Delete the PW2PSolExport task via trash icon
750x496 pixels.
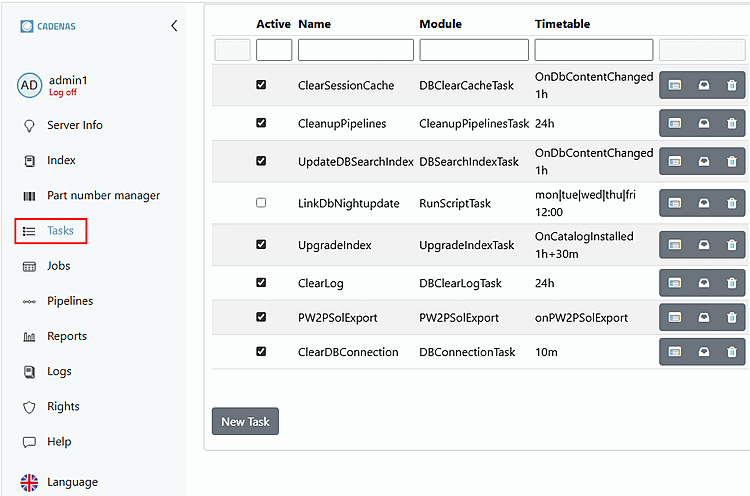point(732,318)
